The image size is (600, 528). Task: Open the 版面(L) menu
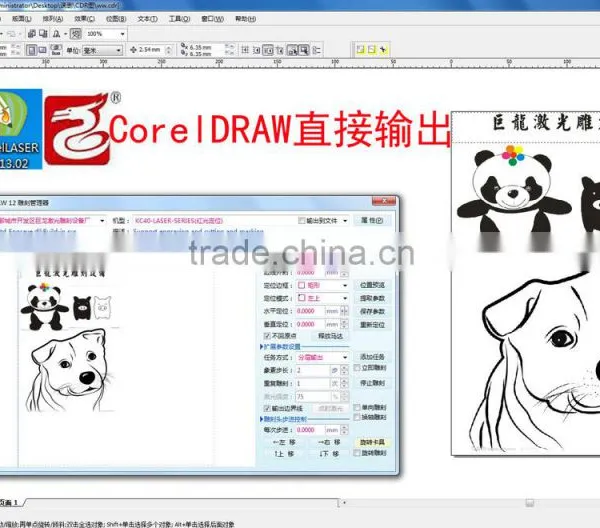coord(21,18)
